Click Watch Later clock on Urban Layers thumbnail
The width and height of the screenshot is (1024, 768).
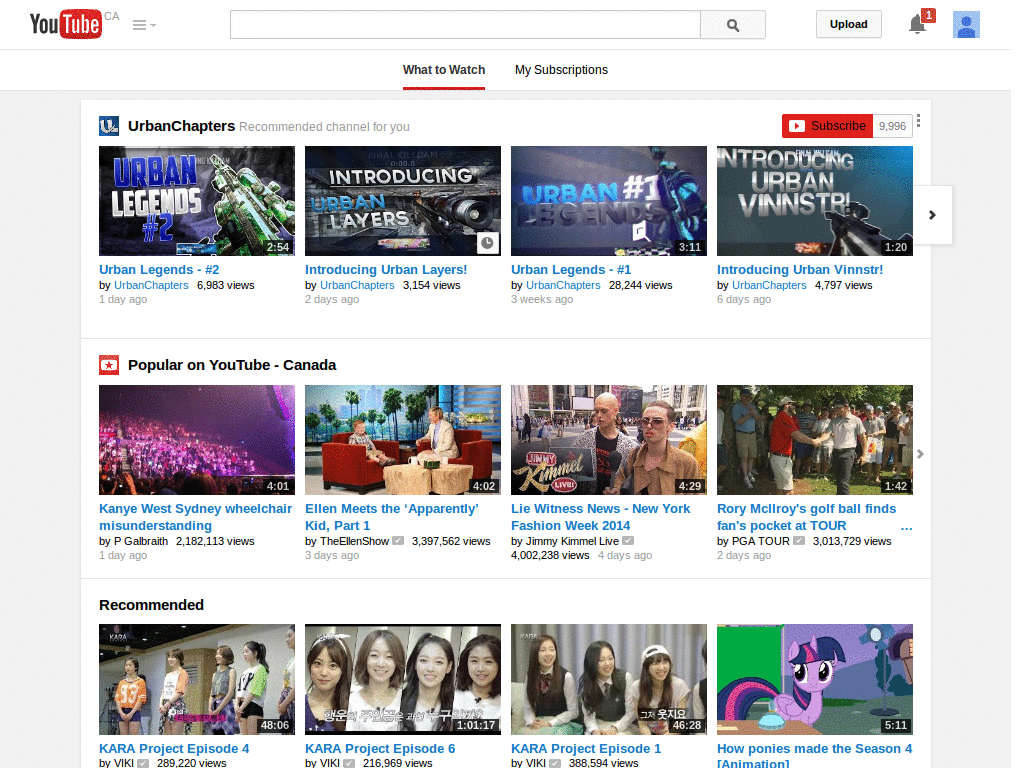487,243
